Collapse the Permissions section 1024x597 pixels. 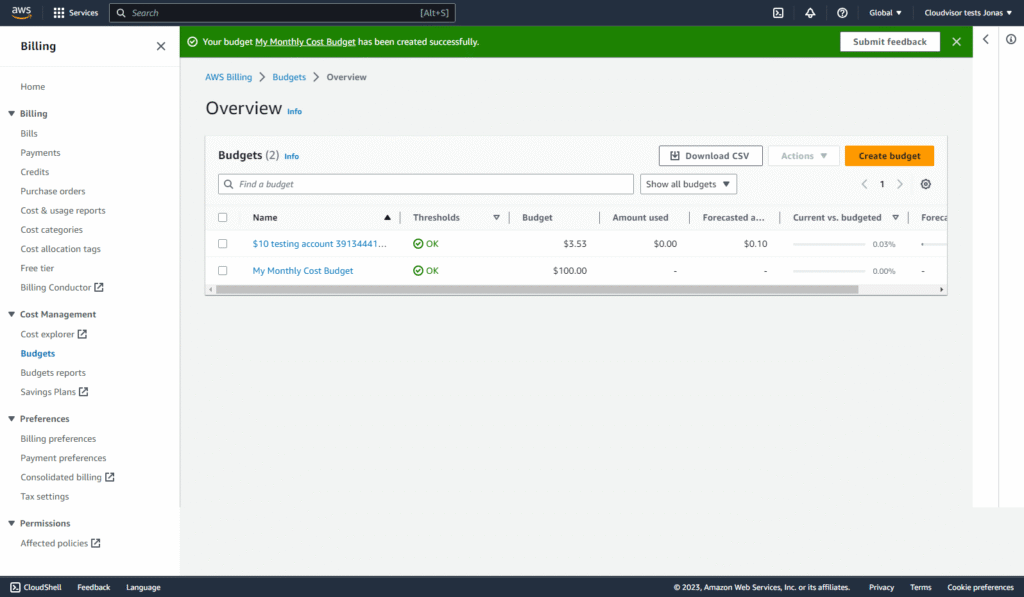coord(11,523)
